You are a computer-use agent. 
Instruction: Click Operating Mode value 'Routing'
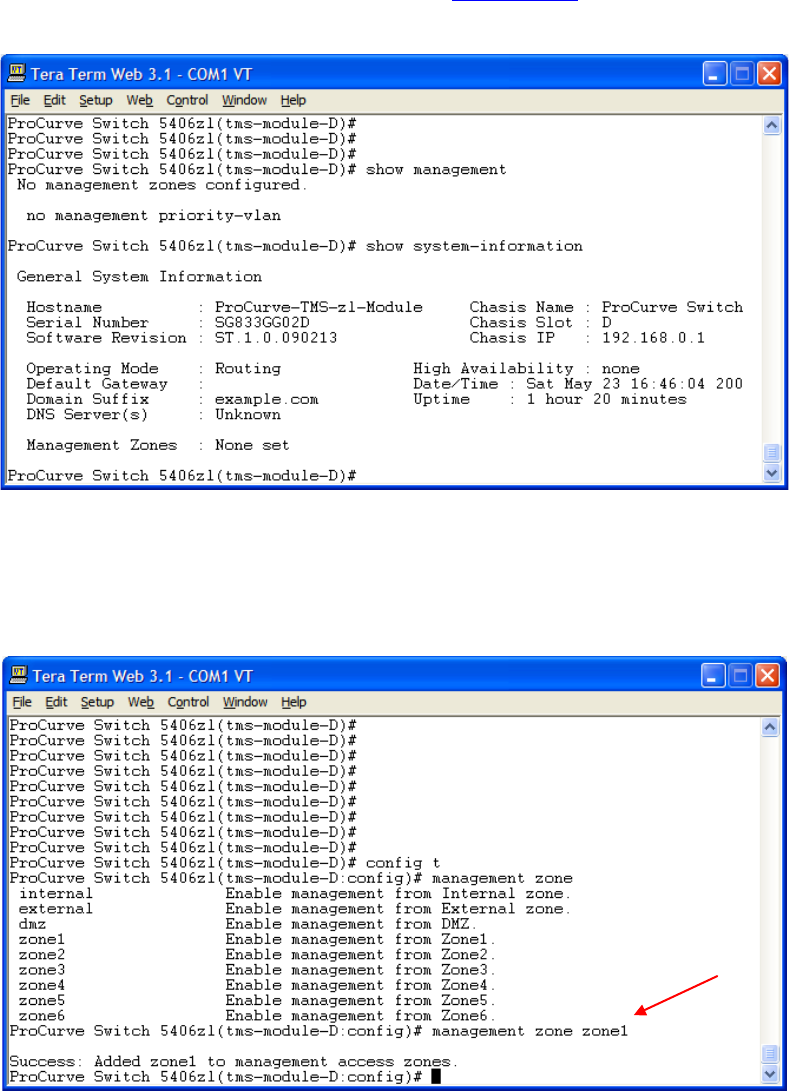(248, 369)
